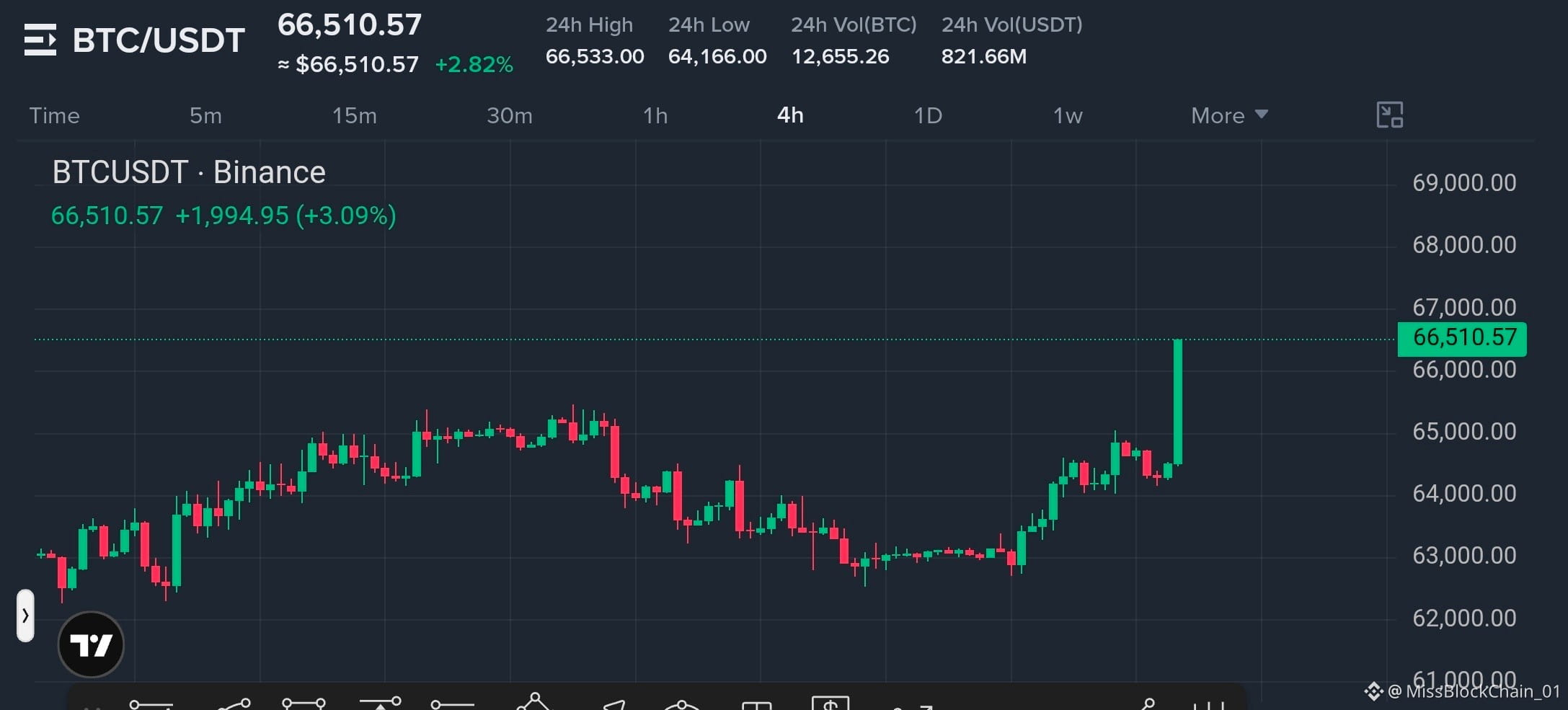Click the 64,000.00 price axis label
Image resolution: width=1568 pixels, height=710 pixels.
click(1464, 494)
